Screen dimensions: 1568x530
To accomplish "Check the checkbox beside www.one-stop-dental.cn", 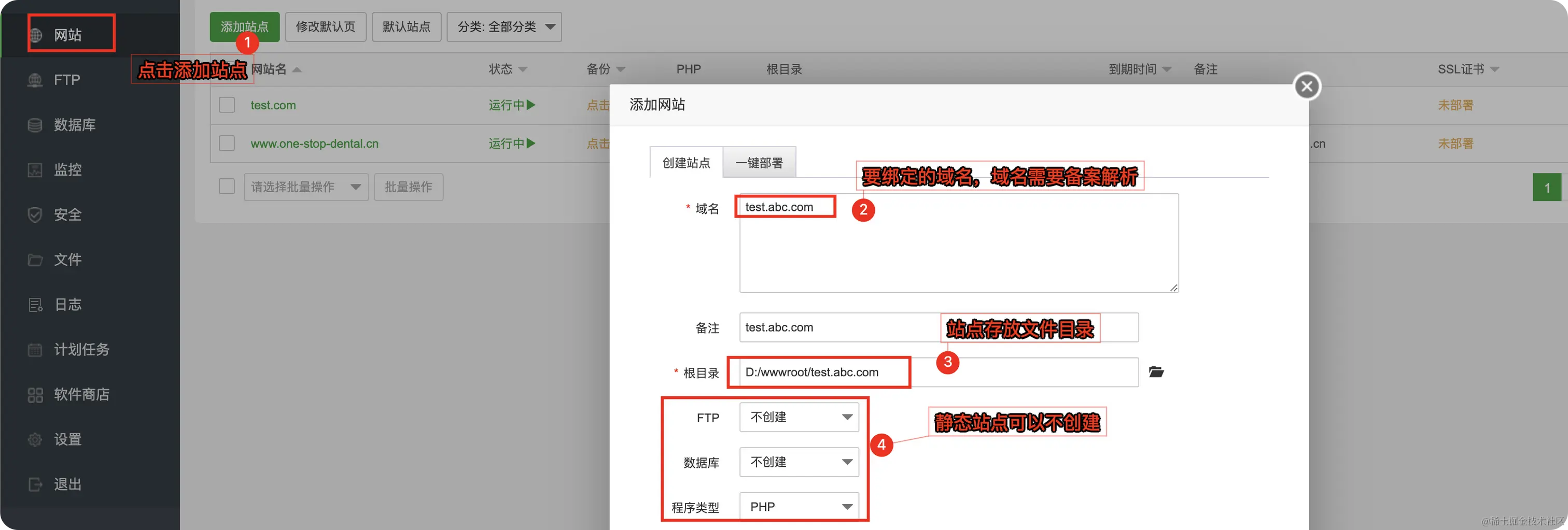I will [227, 143].
